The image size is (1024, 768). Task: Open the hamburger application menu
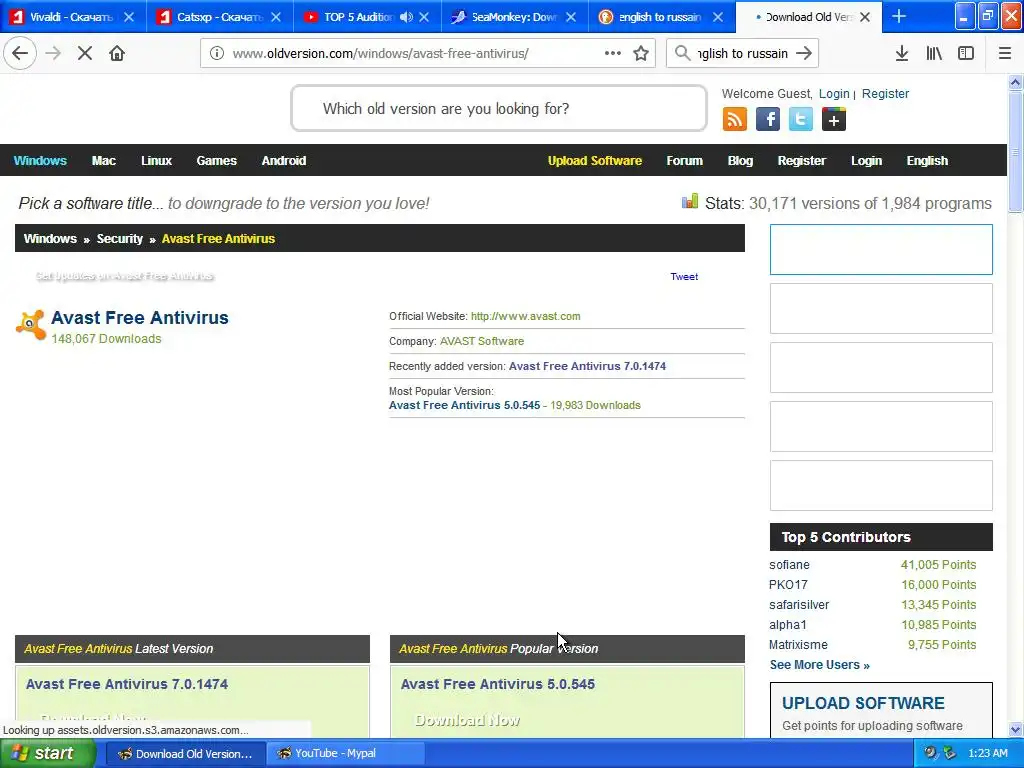pyautogui.click(x=1005, y=53)
